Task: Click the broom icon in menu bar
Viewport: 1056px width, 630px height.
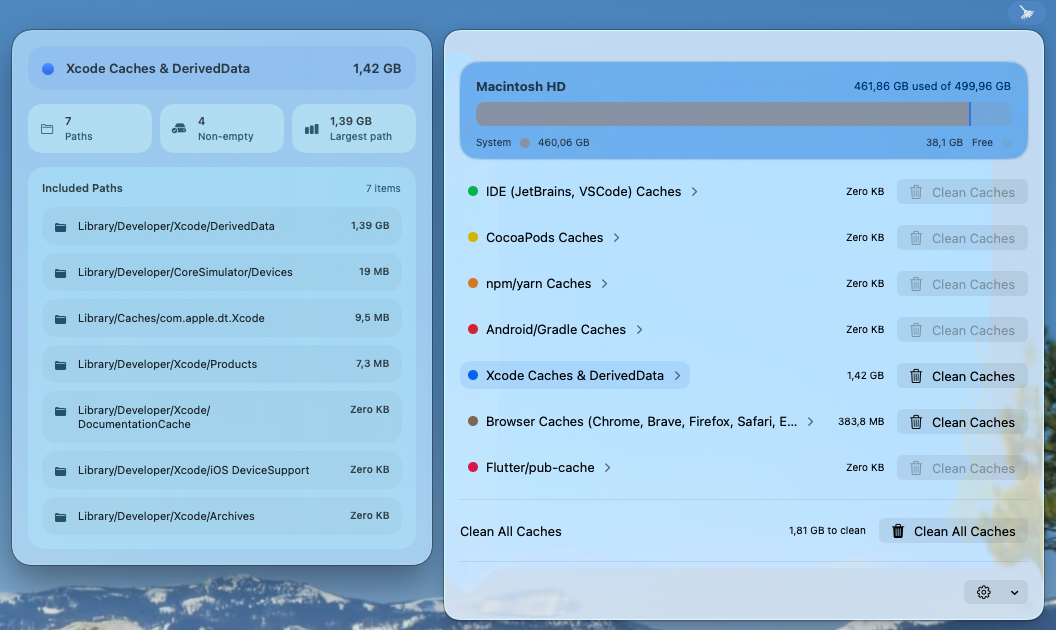Action: [1026, 12]
